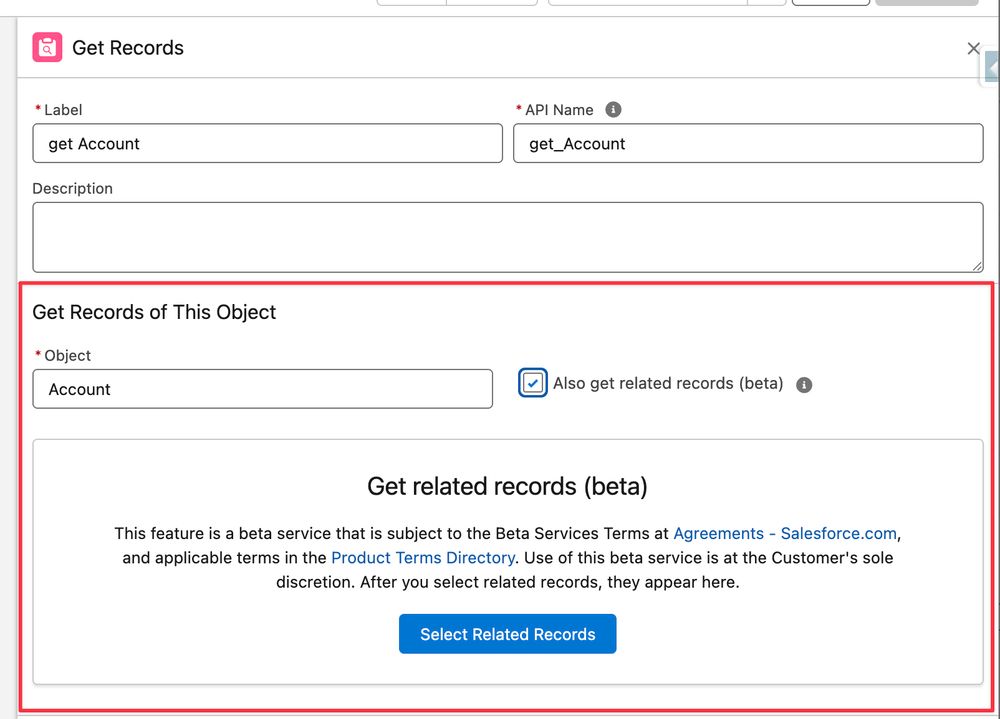Uncheck Also get related records (beta)
This screenshot has width=1000, height=719.
coord(533,383)
